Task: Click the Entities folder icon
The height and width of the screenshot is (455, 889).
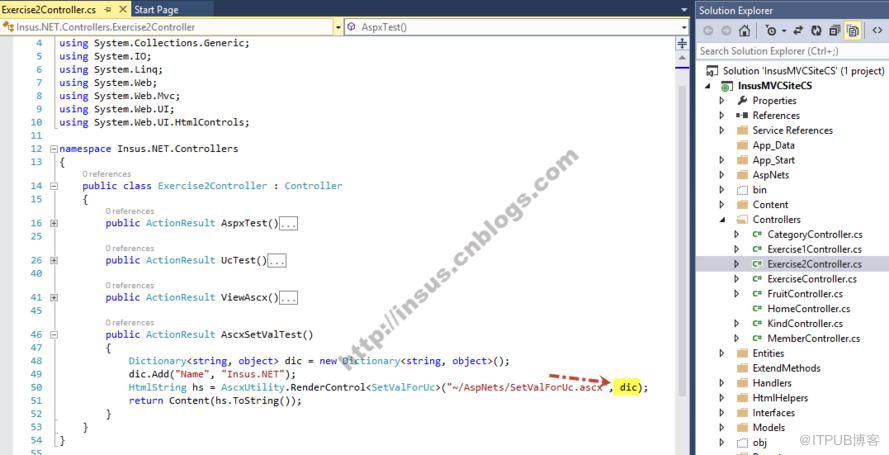Action: pos(742,353)
